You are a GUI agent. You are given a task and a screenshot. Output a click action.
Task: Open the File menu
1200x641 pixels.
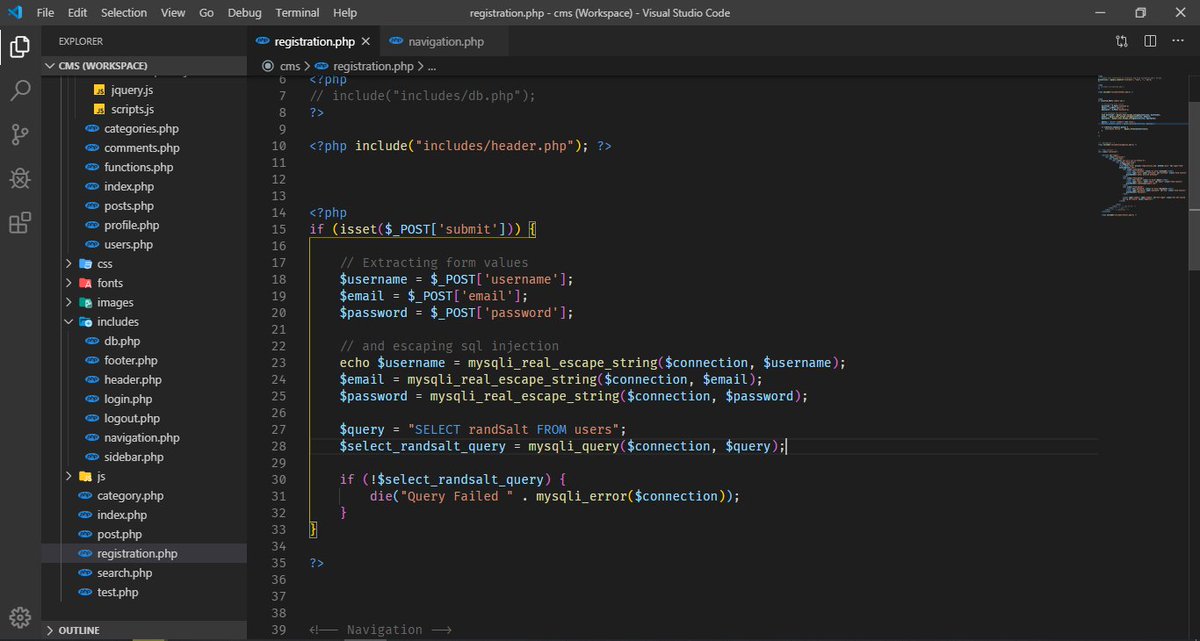click(x=45, y=13)
